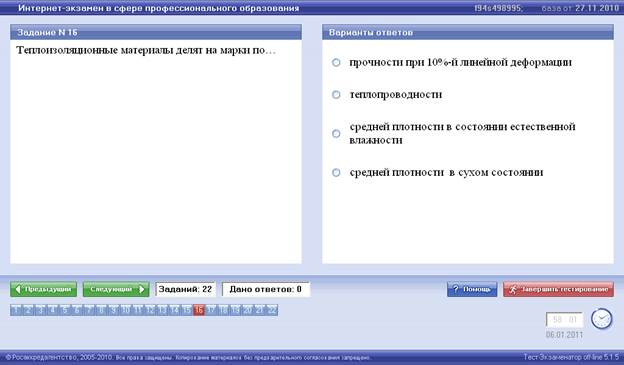Click the 'Заданий: 22' counter
The width and height of the screenshot is (624, 365).
(185, 289)
